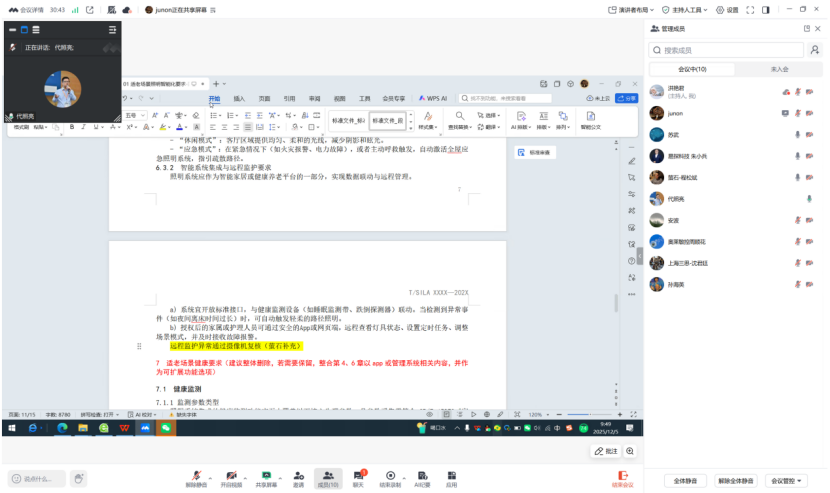Click the WPS highlight color swatch

point(163,127)
